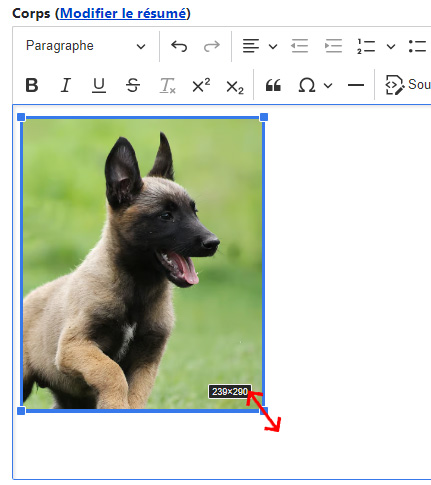Expand the numbered list style options

[391, 46]
